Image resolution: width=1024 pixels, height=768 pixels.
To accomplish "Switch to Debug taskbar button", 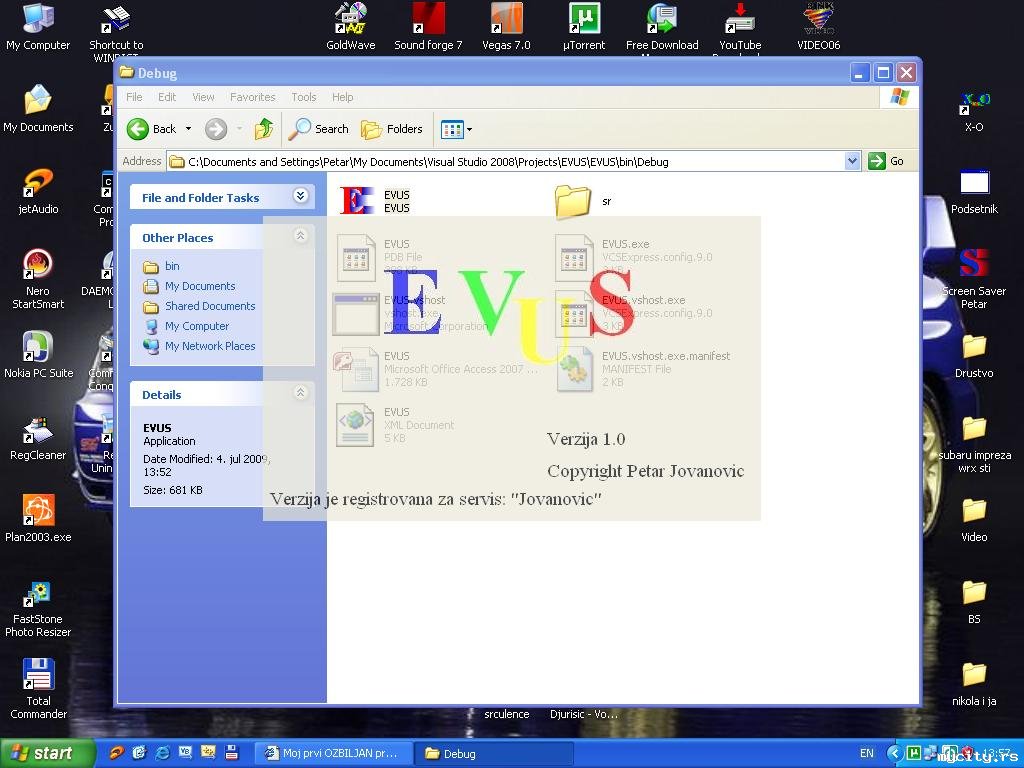I will click(x=496, y=754).
